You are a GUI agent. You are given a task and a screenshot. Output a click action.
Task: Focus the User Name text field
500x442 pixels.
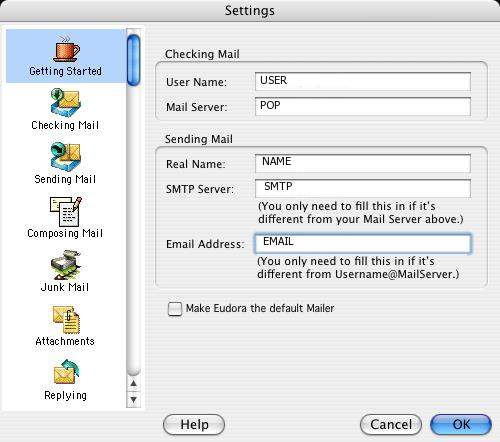[363, 81]
